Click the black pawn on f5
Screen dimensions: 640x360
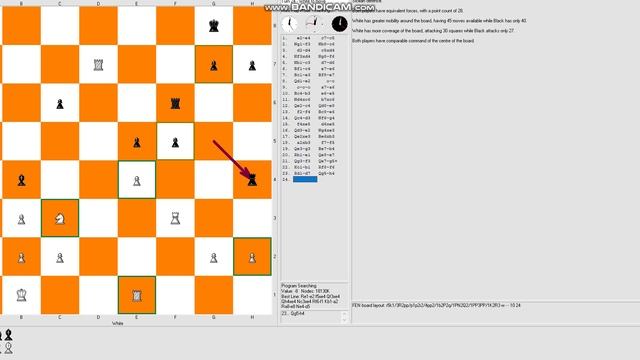175,142
